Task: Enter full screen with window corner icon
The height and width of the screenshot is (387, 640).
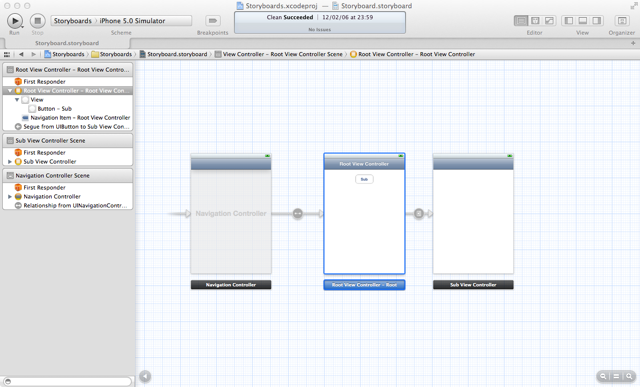Action: pos(634,6)
